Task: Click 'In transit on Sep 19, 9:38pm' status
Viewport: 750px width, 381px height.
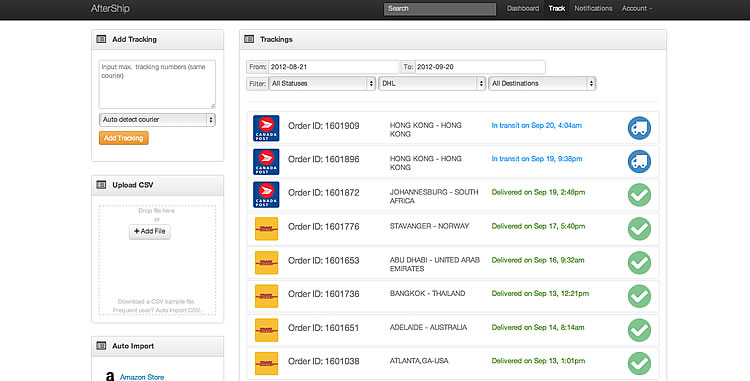Action: 537,159
